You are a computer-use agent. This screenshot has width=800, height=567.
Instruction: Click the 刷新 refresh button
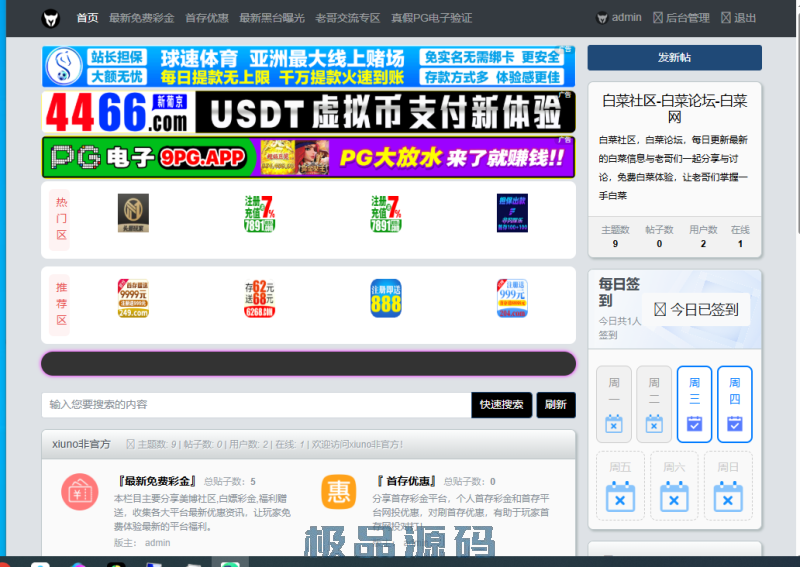coord(556,405)
